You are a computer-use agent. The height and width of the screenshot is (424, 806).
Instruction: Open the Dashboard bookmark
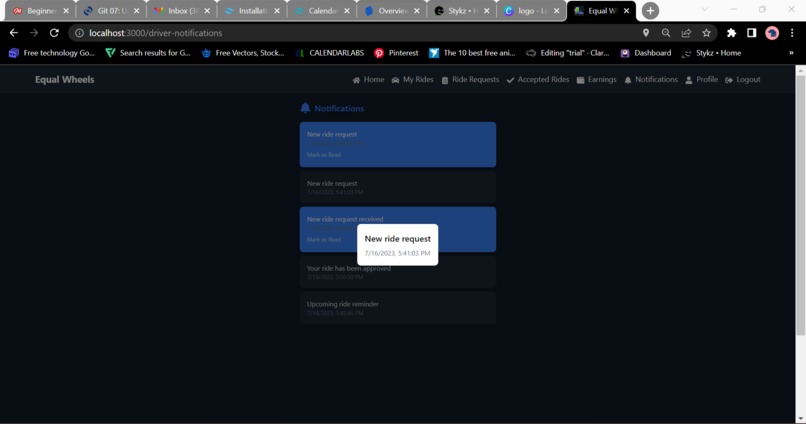pyautogui.click(x=646, y=53)
